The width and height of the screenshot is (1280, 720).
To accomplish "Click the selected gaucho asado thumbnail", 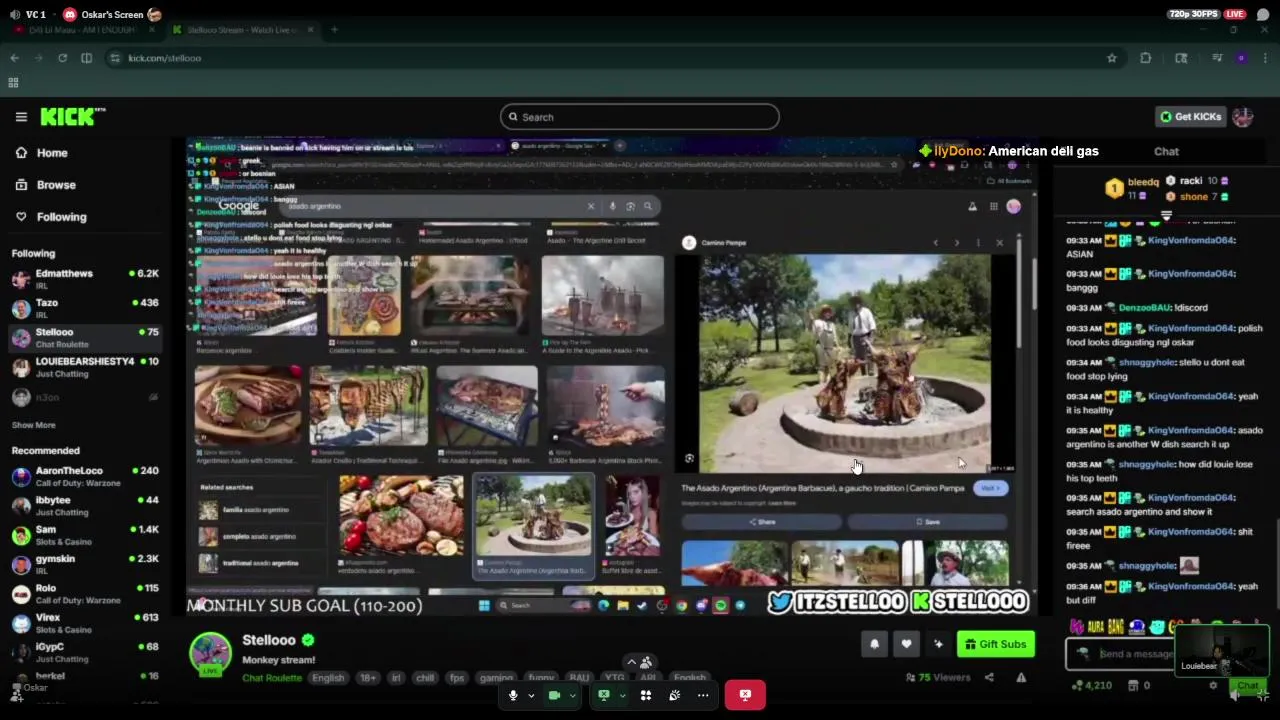I will [x=533, y=516].
